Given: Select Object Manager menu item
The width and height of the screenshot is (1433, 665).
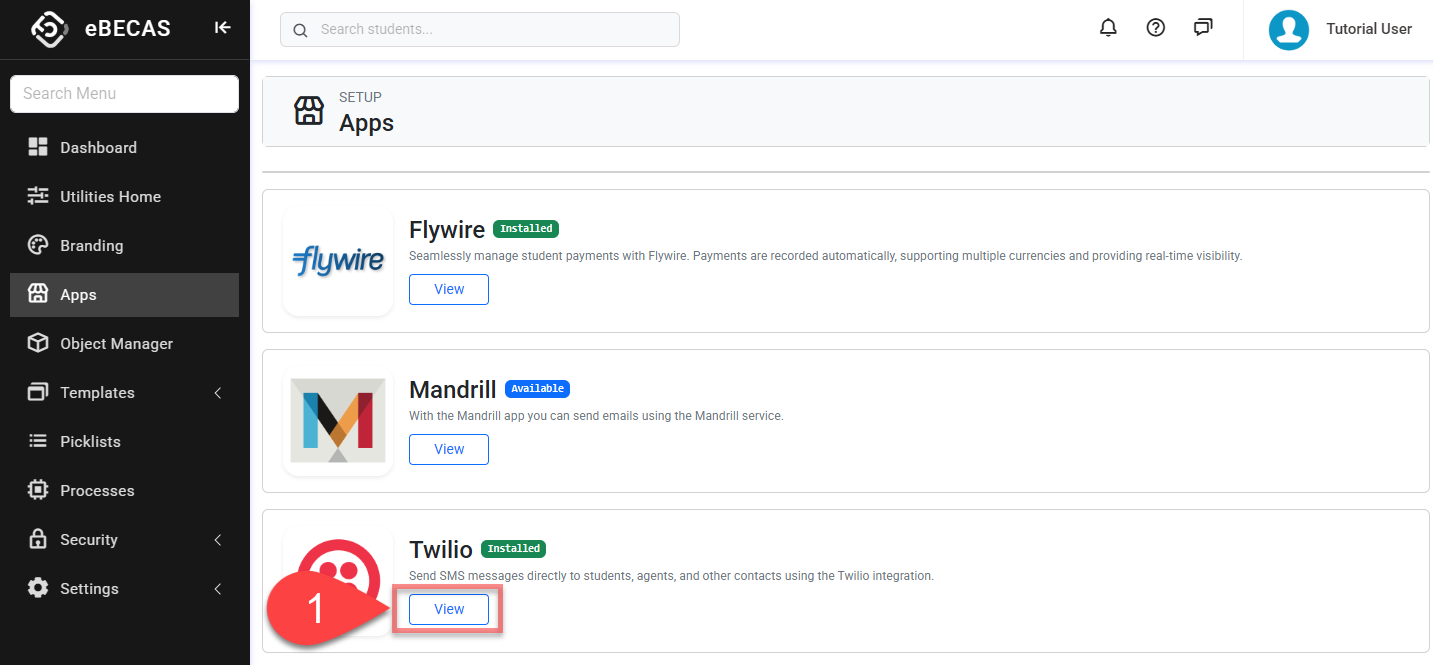Looking at the screenshot, I should coord(116,344).
